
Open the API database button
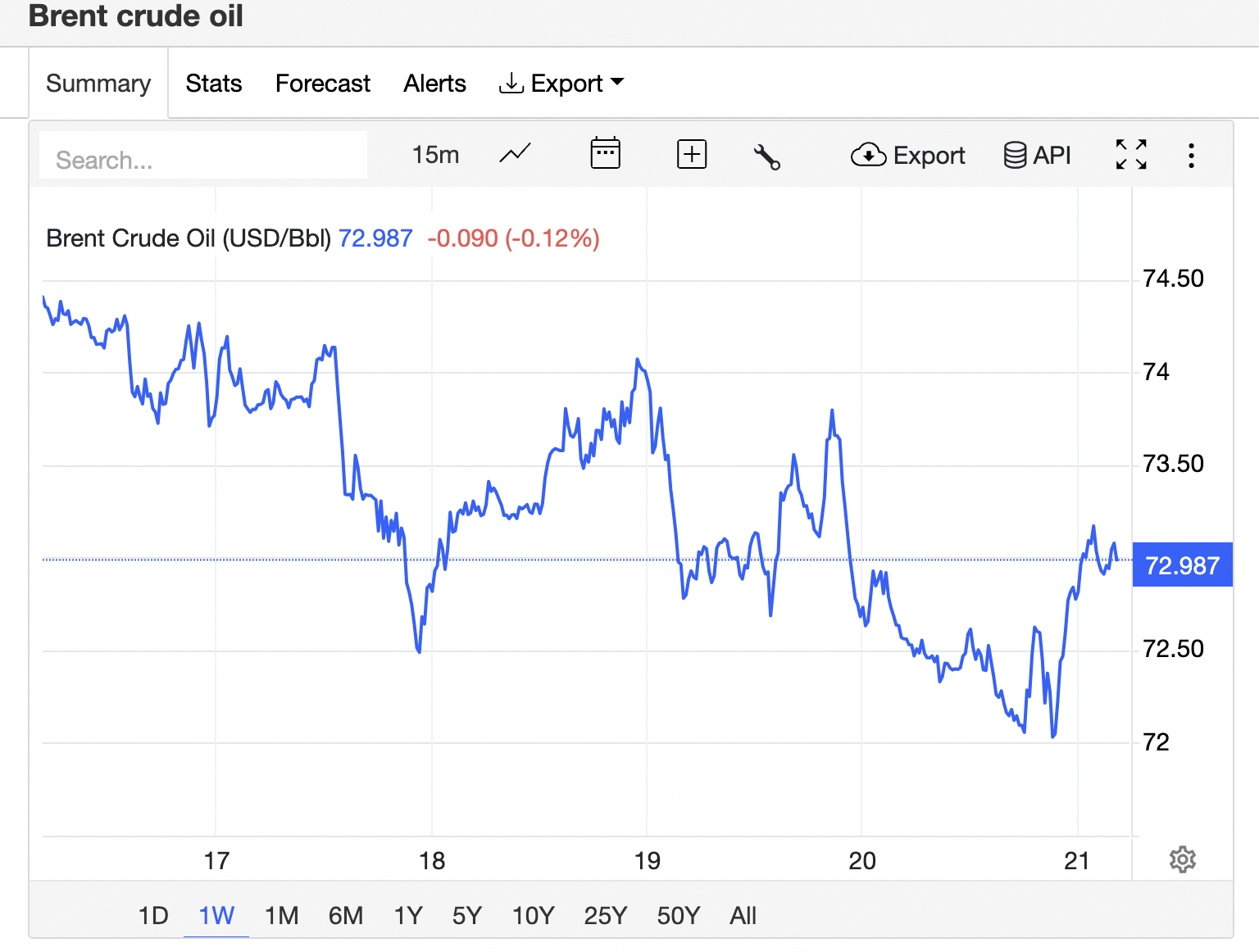click(1038, 155)
